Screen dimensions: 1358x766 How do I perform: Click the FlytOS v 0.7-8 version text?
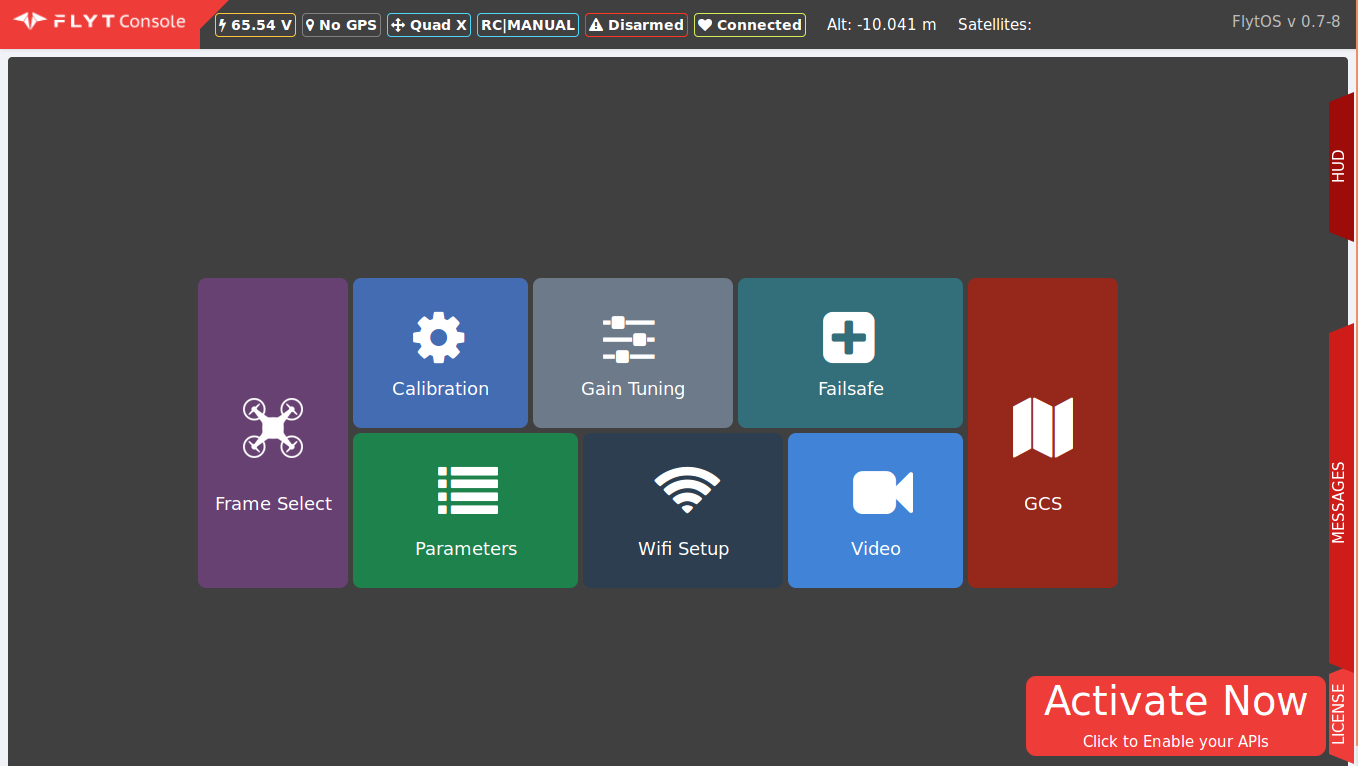click(x=1286, y=21)
